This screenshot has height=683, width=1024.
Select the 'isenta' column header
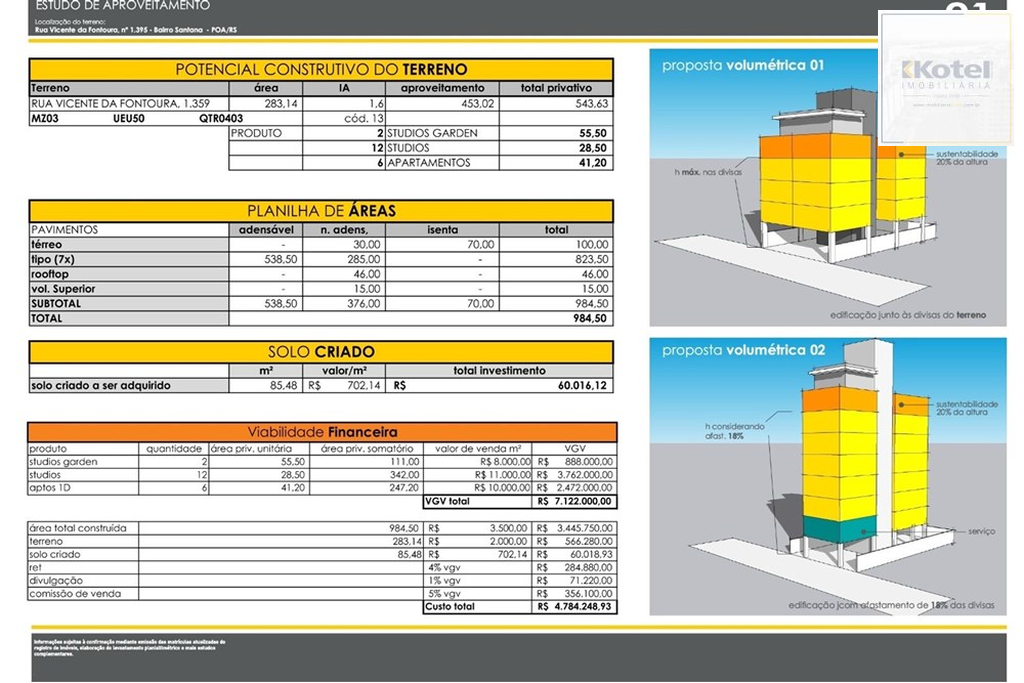tap(442, 230)
